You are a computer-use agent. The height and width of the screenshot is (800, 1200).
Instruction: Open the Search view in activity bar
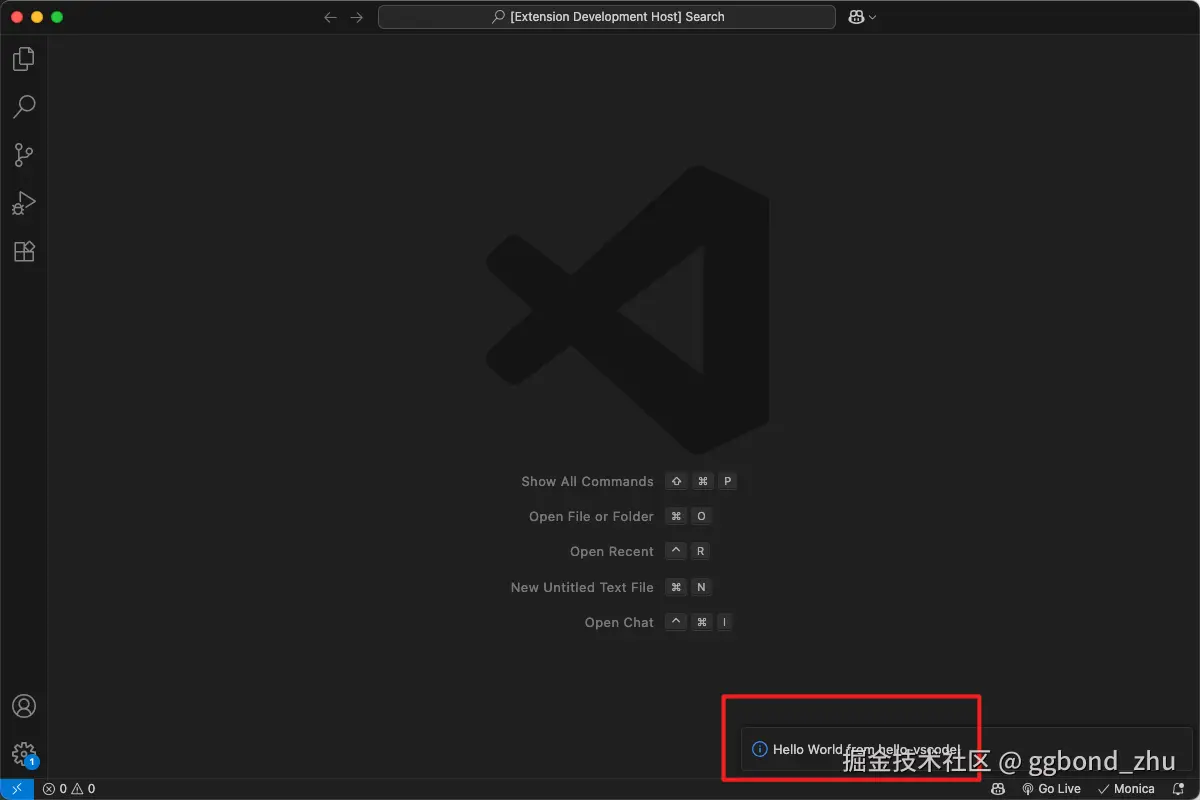point(24,106)
